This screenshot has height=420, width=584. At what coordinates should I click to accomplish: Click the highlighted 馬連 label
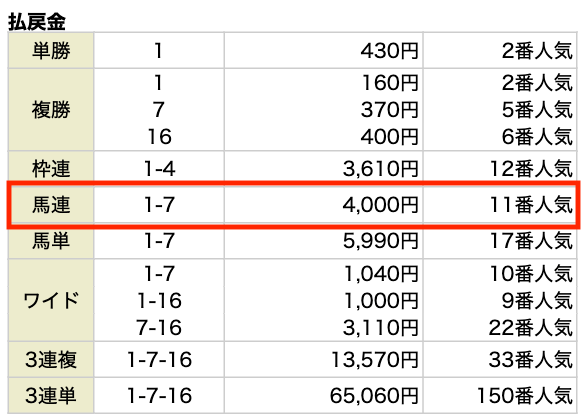tap(51, 205)
